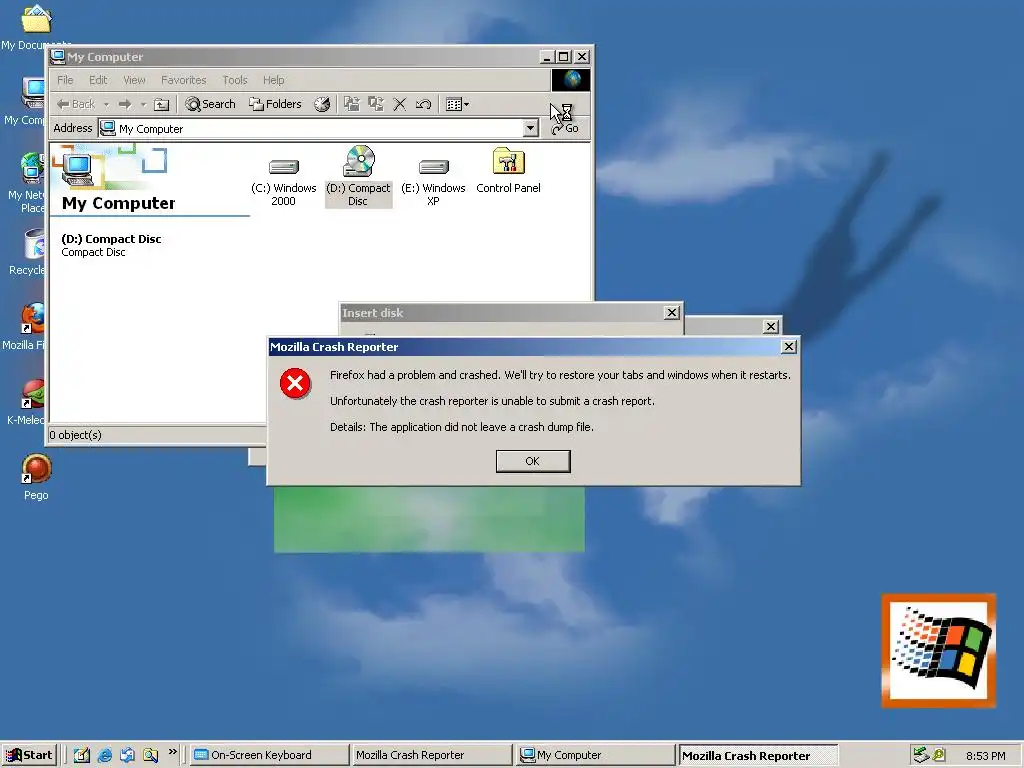Select the active bold Mozilla Crash Reporter taskbar button
The width and height of the screenshot is (1024, 768).
click(758, 755)
